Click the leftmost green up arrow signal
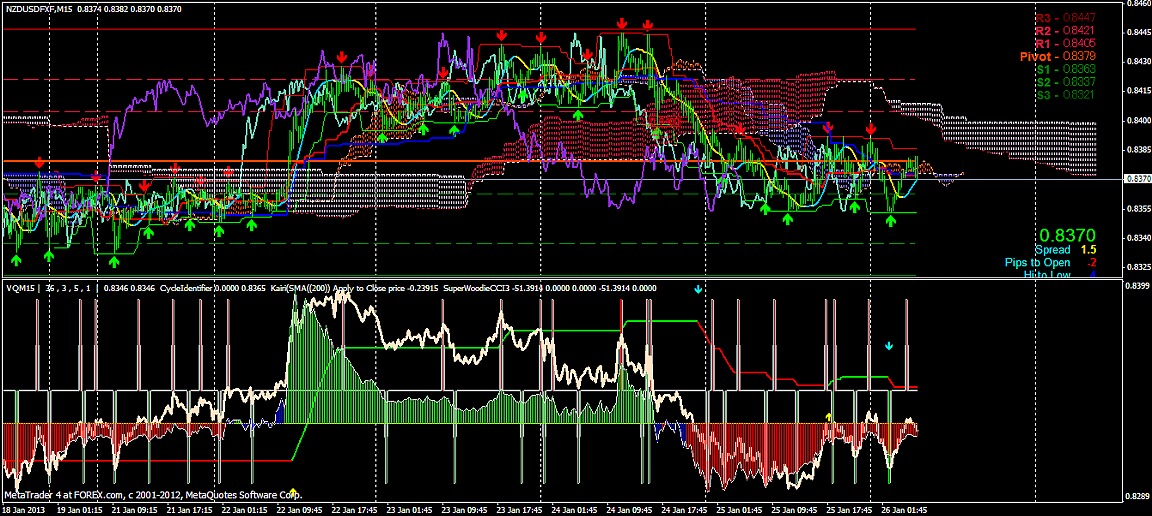Viewport: 1152px width, 516px height. pos(16,260)
